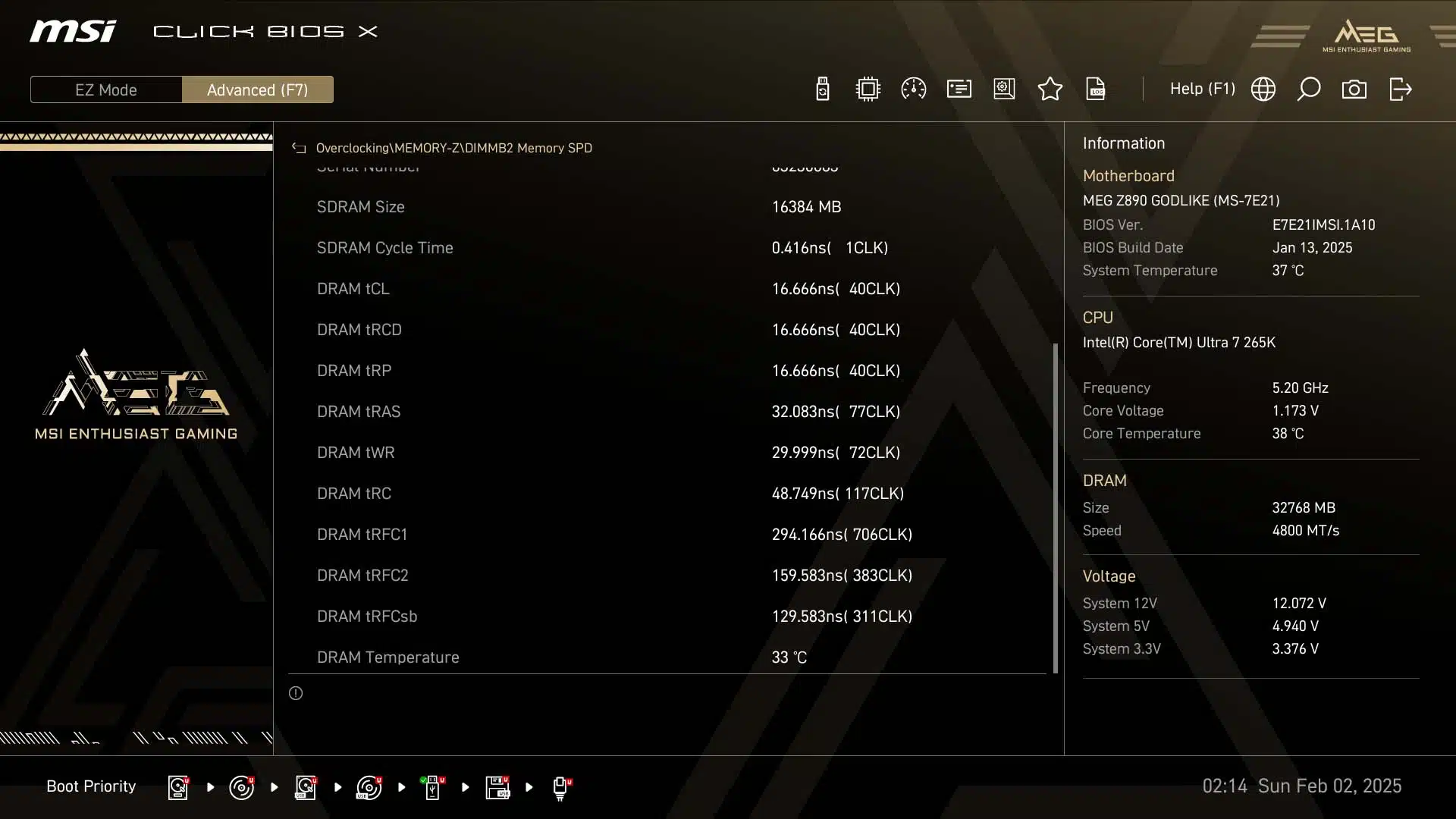Screen dimensions: 1456x819
Task: Click the Motherboard heading in Information panel
Action: [x=1128, y=176]
